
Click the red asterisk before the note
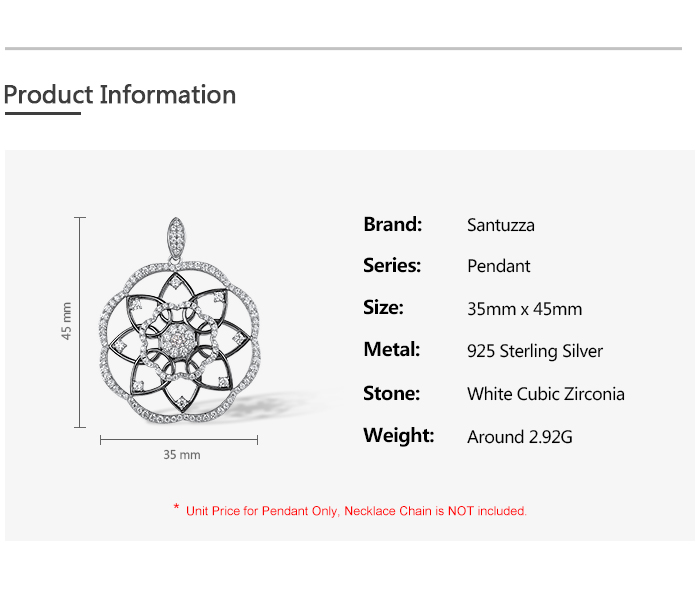(x=176, y=509)
